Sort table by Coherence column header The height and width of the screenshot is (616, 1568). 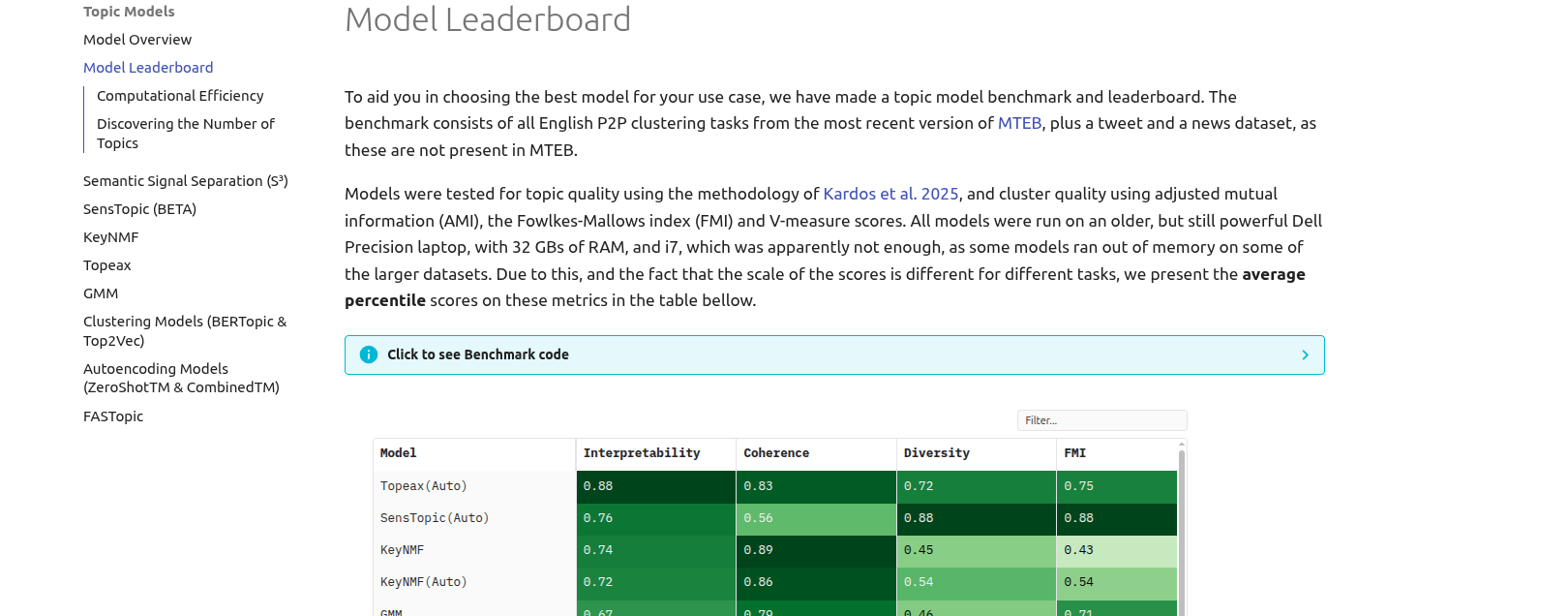[x=776, y=453]
